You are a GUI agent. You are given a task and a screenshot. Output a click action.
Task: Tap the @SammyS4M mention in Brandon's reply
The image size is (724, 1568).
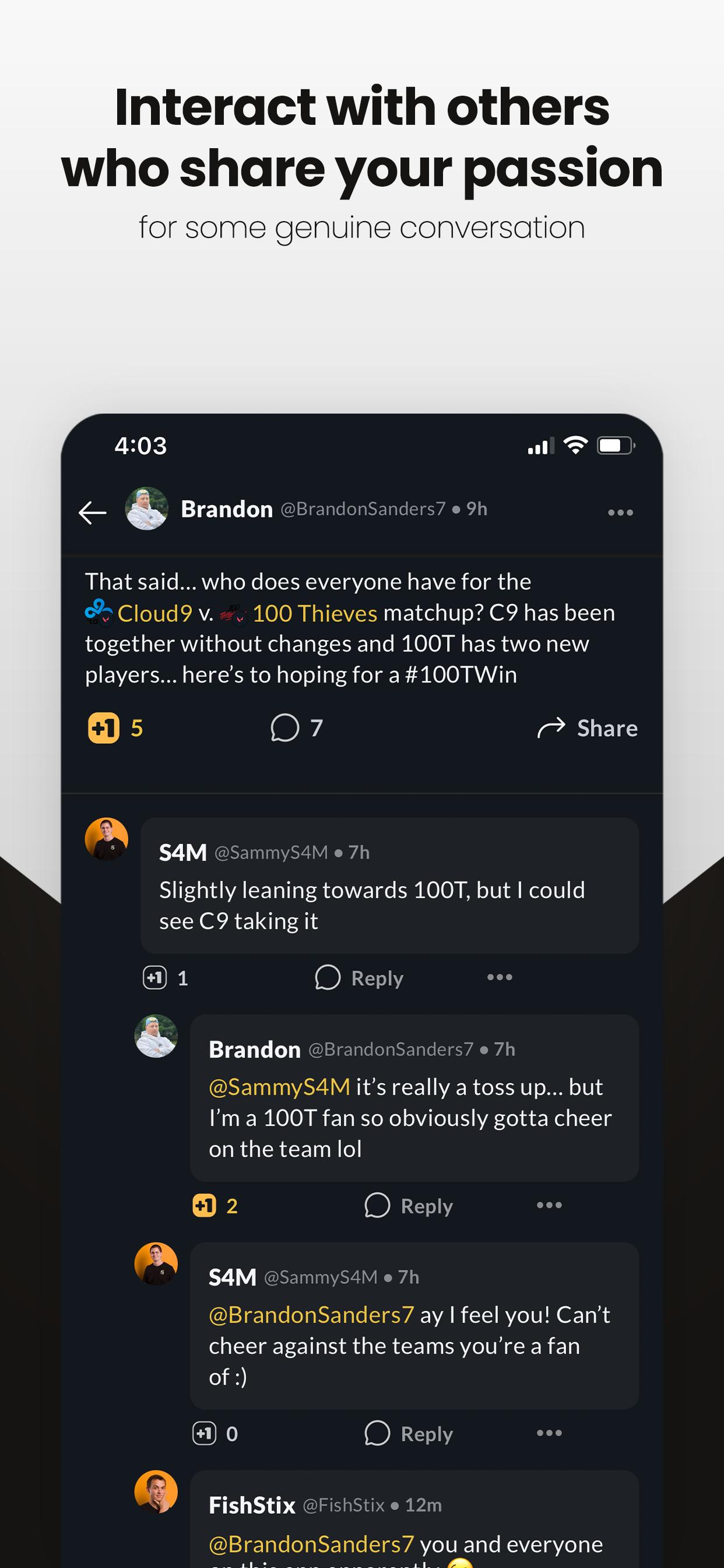tap(279, 1087)
